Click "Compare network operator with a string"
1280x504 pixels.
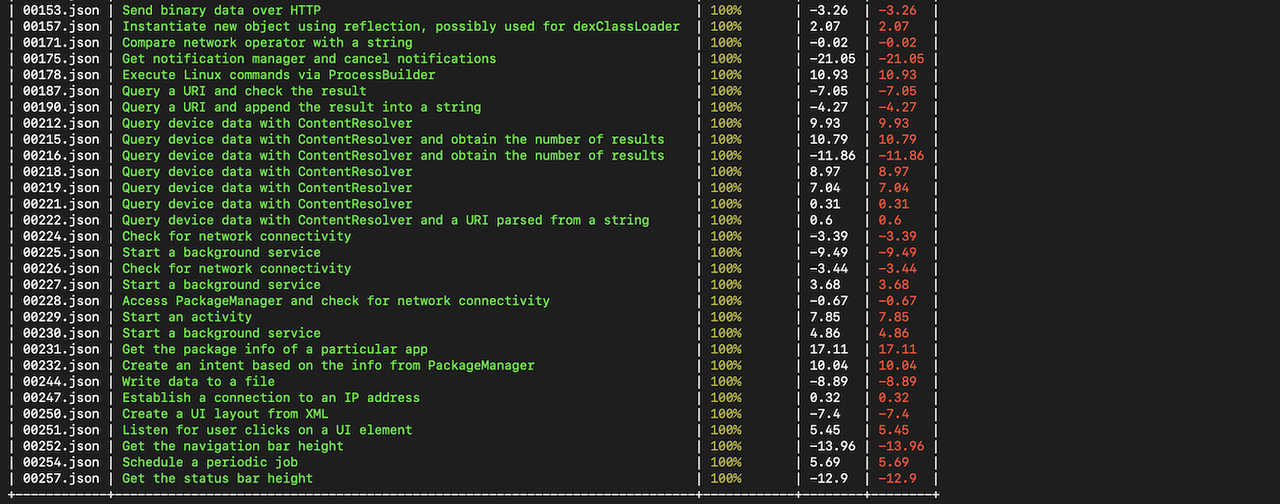[267, 42]
